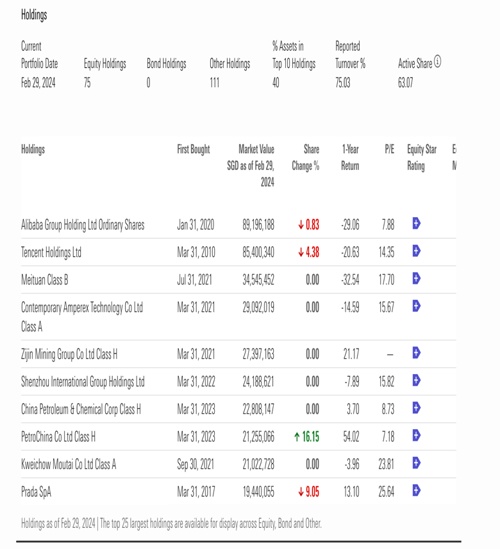This screenshot has width=500, height=549.
Task: Open PetroChina Class H rating icon
Action: point(416,436)
